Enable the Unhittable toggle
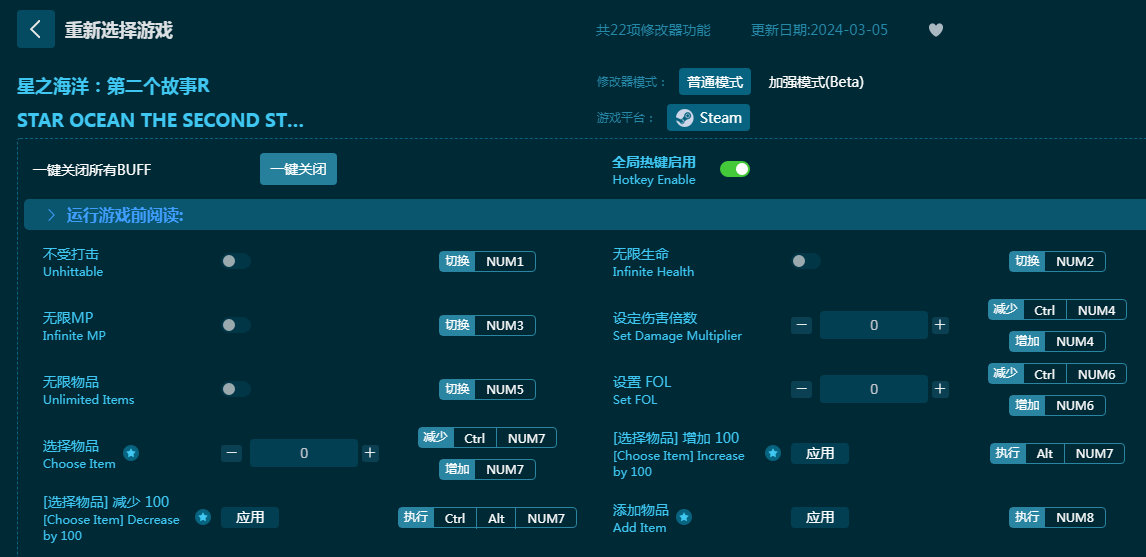This screenshot has height=557, width=1146. (236, 261)
